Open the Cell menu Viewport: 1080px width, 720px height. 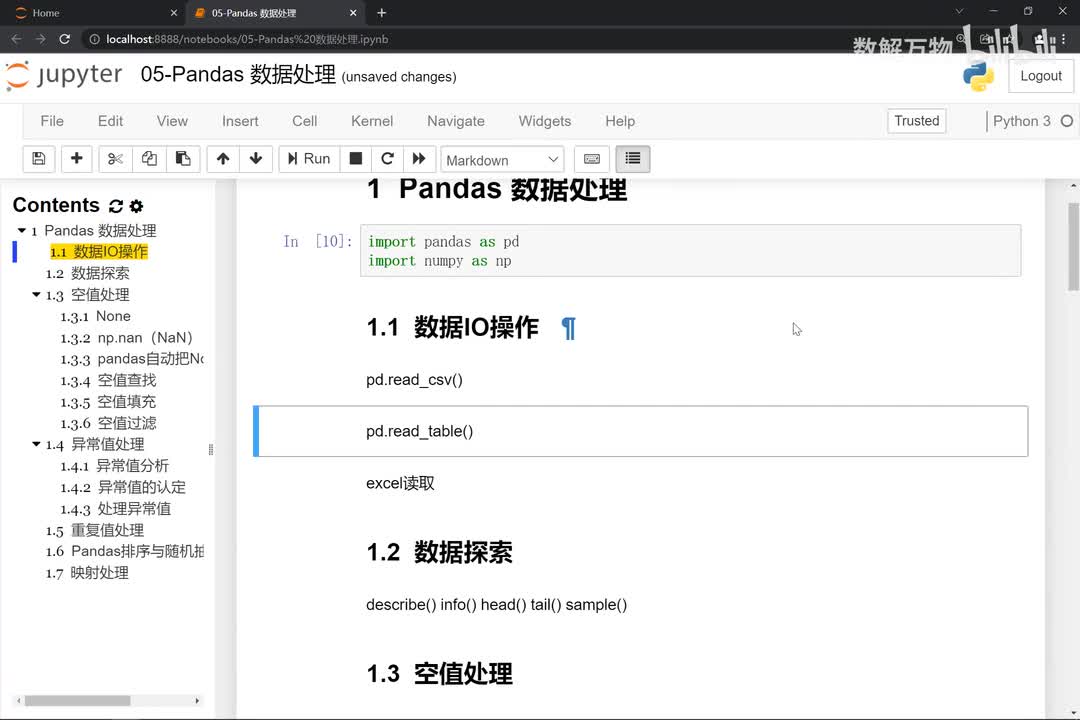pyautogui.click(x=304, y=121)
